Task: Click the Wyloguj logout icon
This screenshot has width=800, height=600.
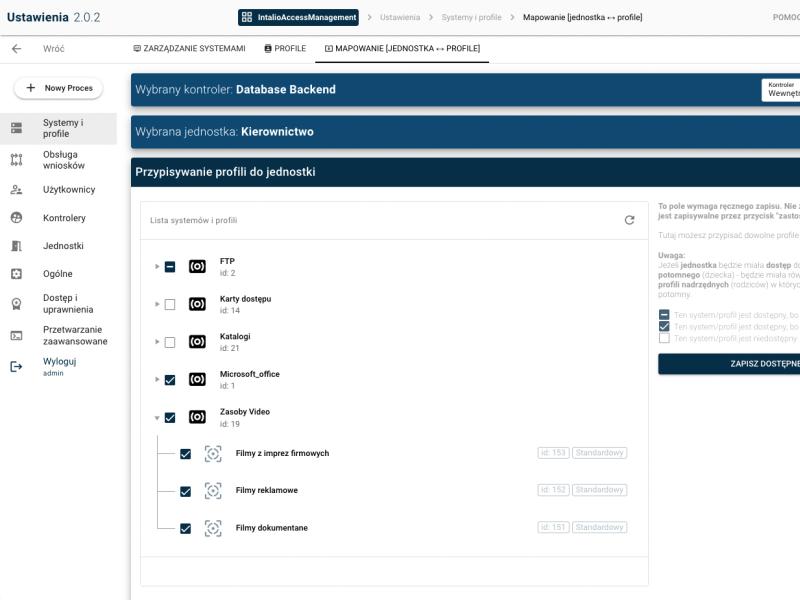Action: 16,367
